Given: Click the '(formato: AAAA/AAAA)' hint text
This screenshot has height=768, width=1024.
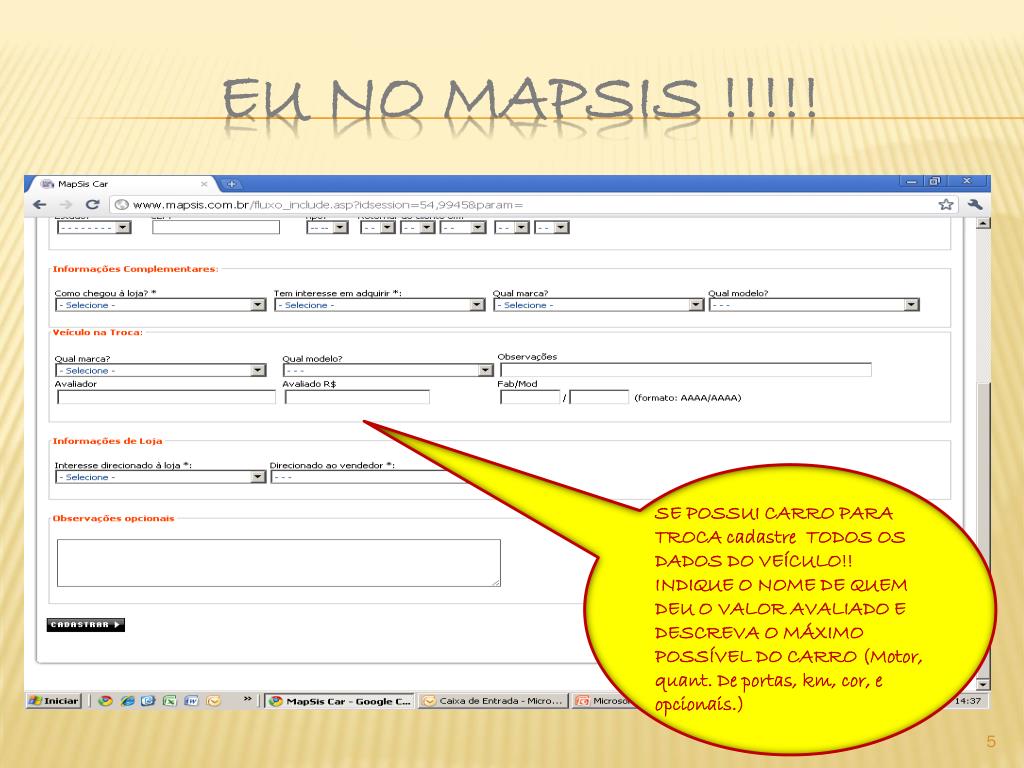Looking at the screenshot, I should click(688, 398).
